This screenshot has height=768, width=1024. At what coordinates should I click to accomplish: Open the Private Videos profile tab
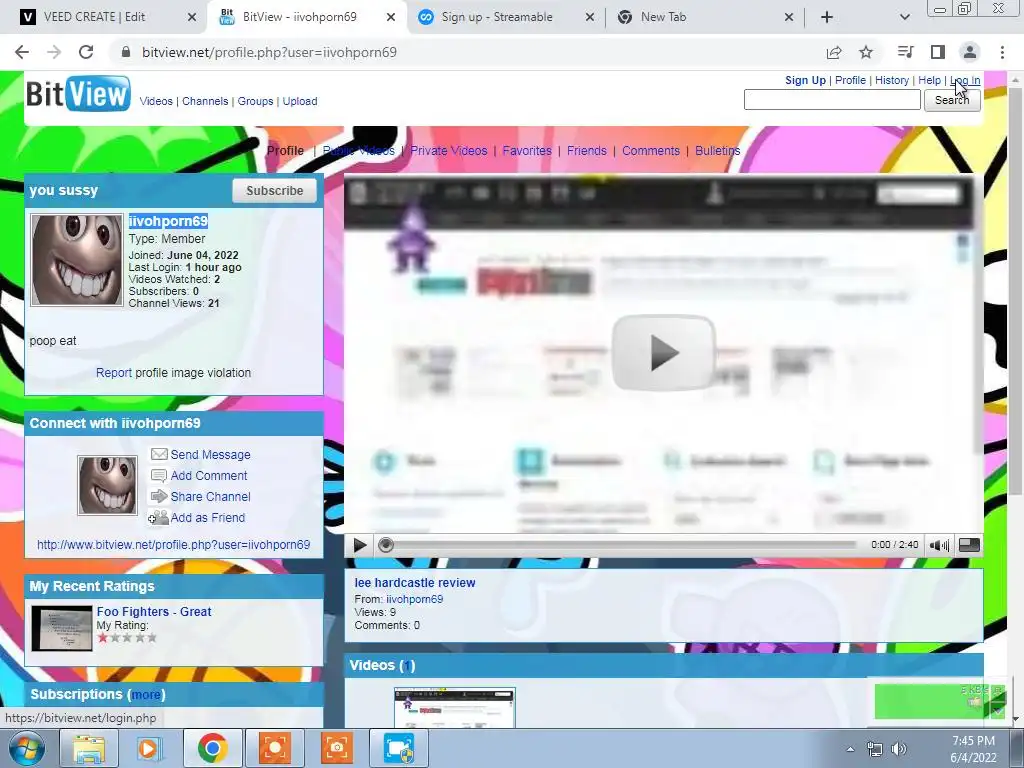[449, 151]
